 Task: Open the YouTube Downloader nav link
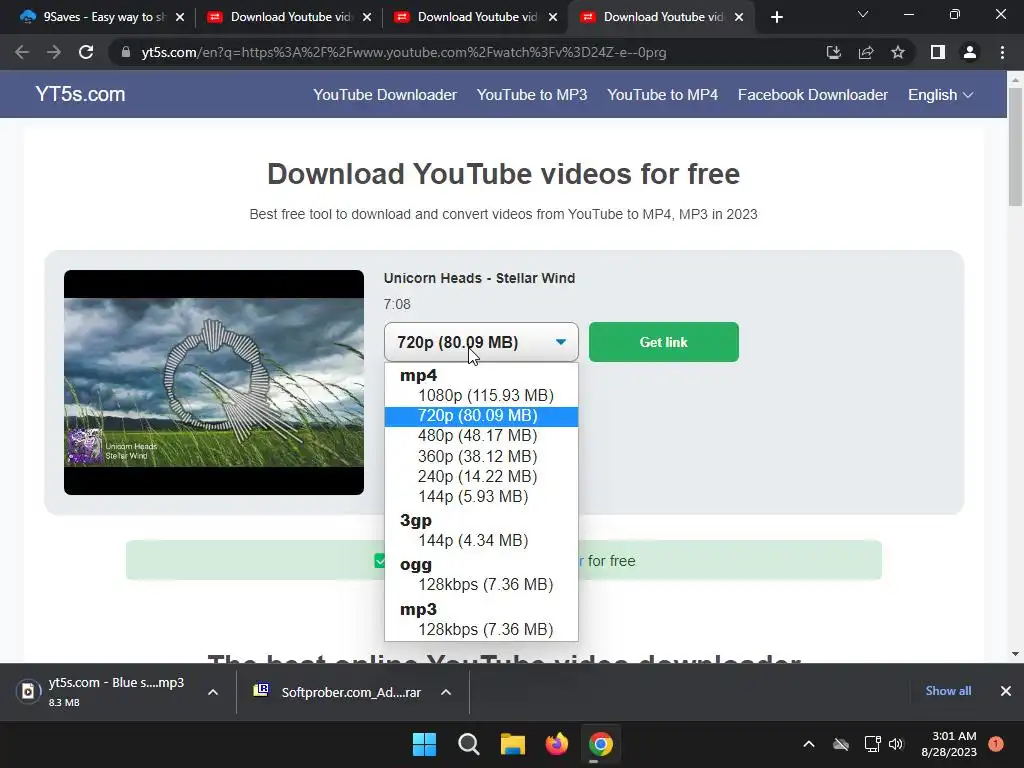click(385, 95)
